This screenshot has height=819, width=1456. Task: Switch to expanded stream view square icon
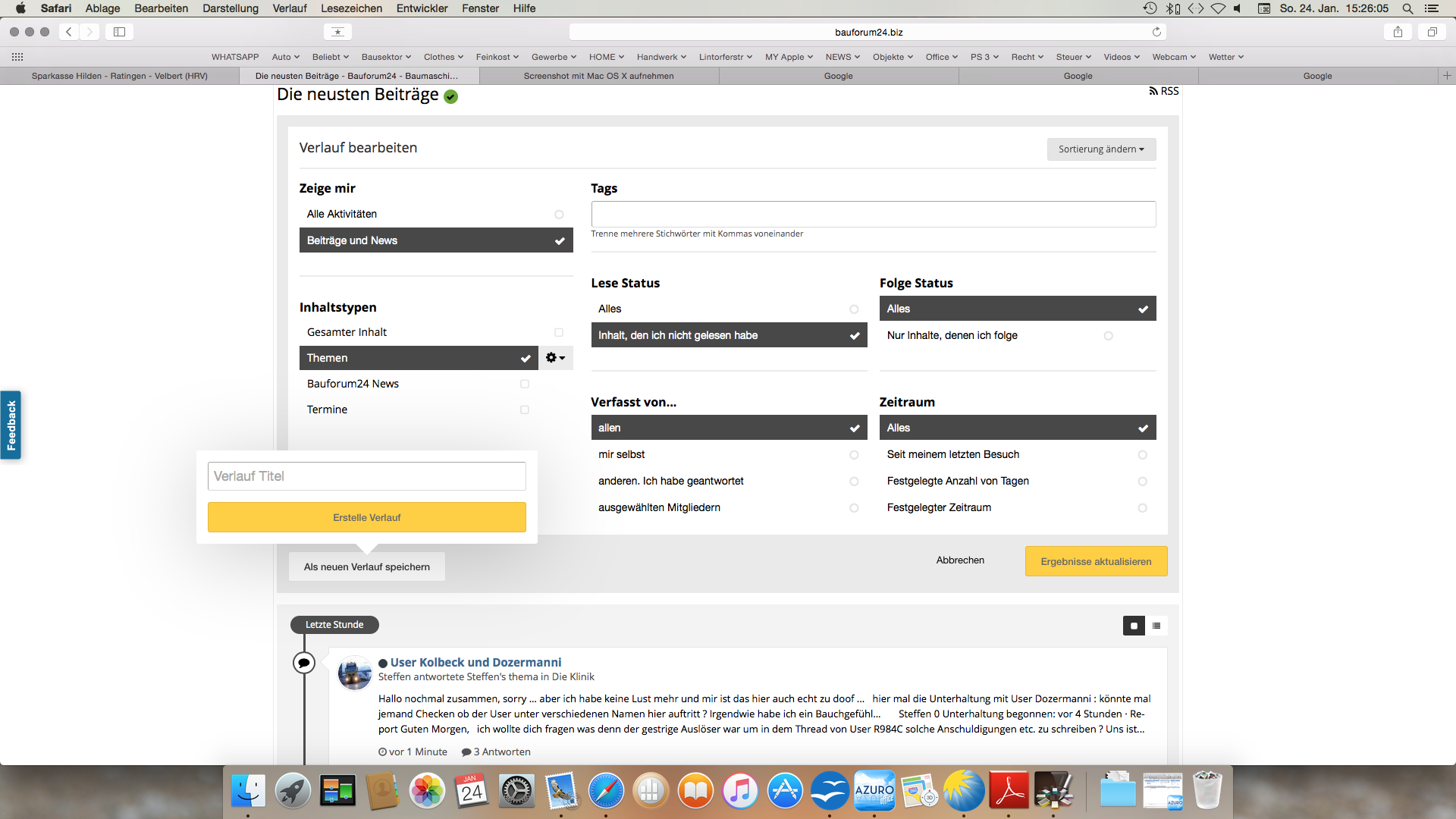1134,626
